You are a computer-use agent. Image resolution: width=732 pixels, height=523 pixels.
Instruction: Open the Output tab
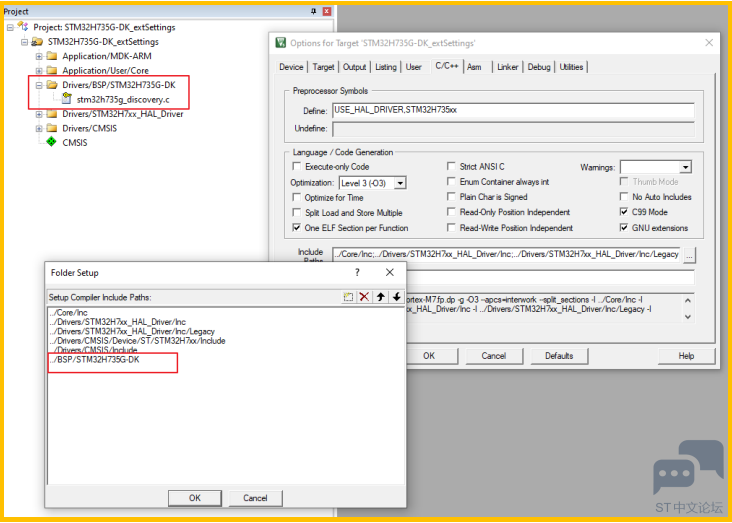[x=354, y=67]
